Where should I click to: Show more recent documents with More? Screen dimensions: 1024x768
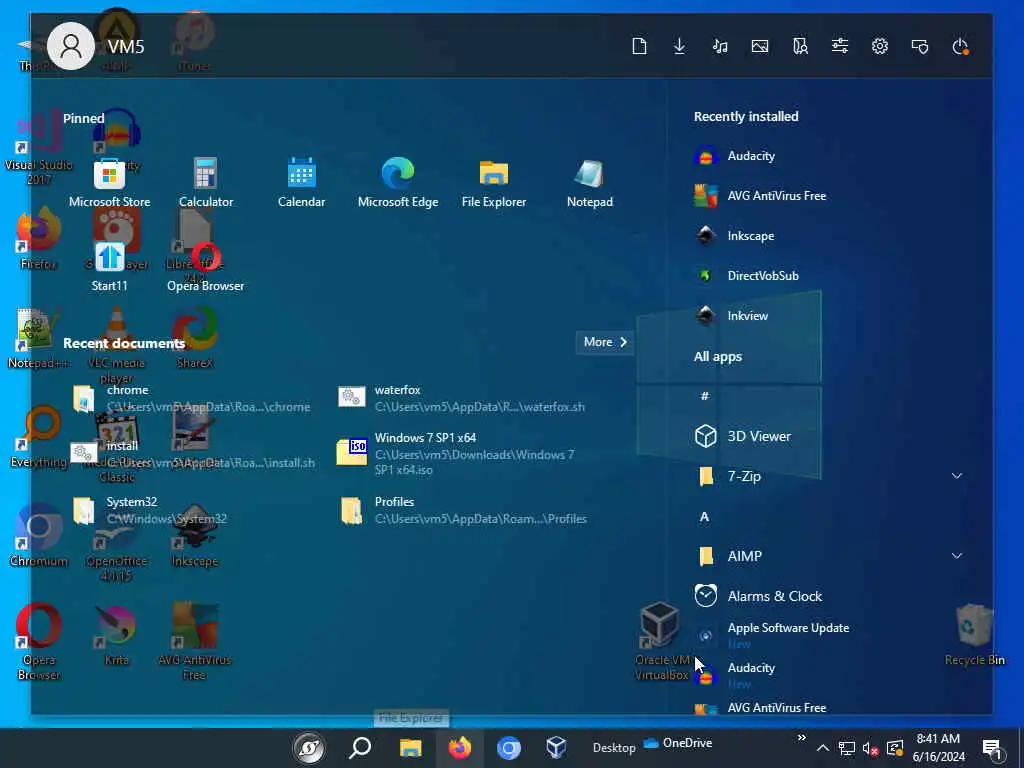tap(605, 342)
